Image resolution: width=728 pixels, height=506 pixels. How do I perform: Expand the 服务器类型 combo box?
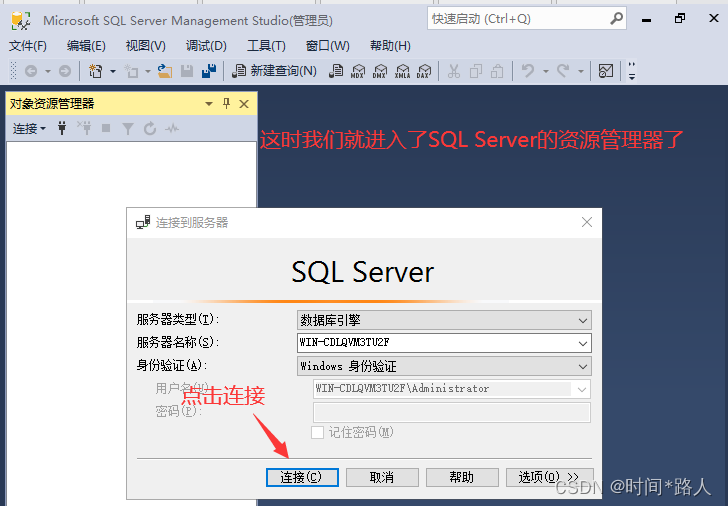tap(444, 320)
